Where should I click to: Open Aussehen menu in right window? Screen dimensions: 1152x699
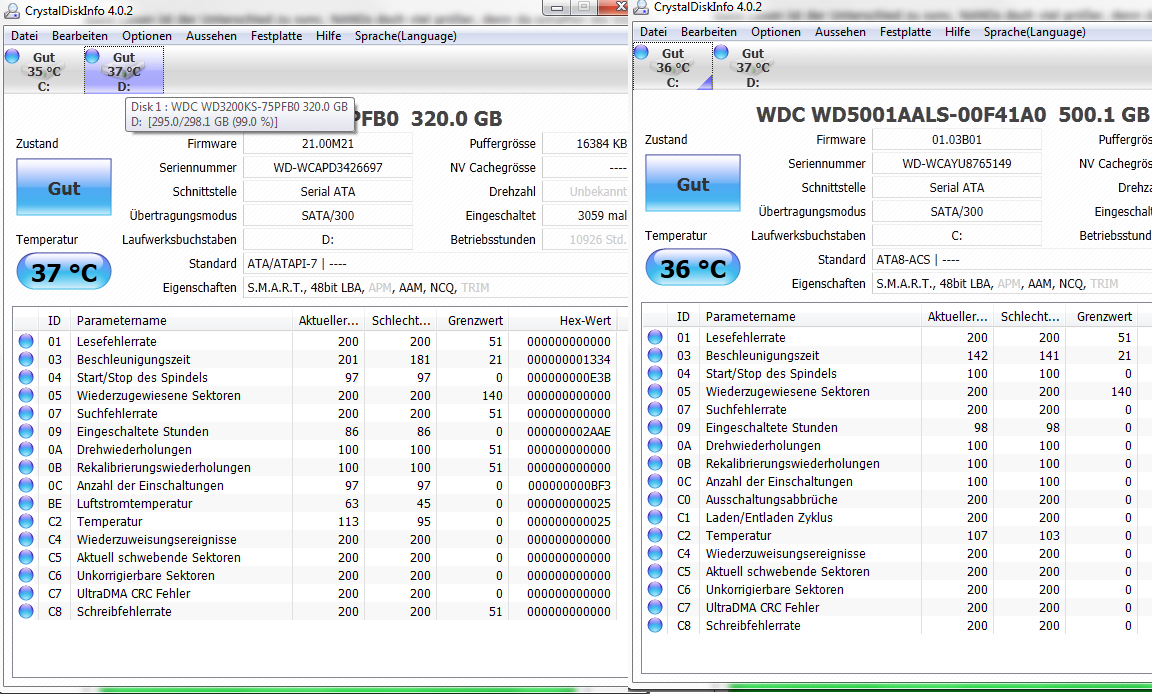pos(840,32)
